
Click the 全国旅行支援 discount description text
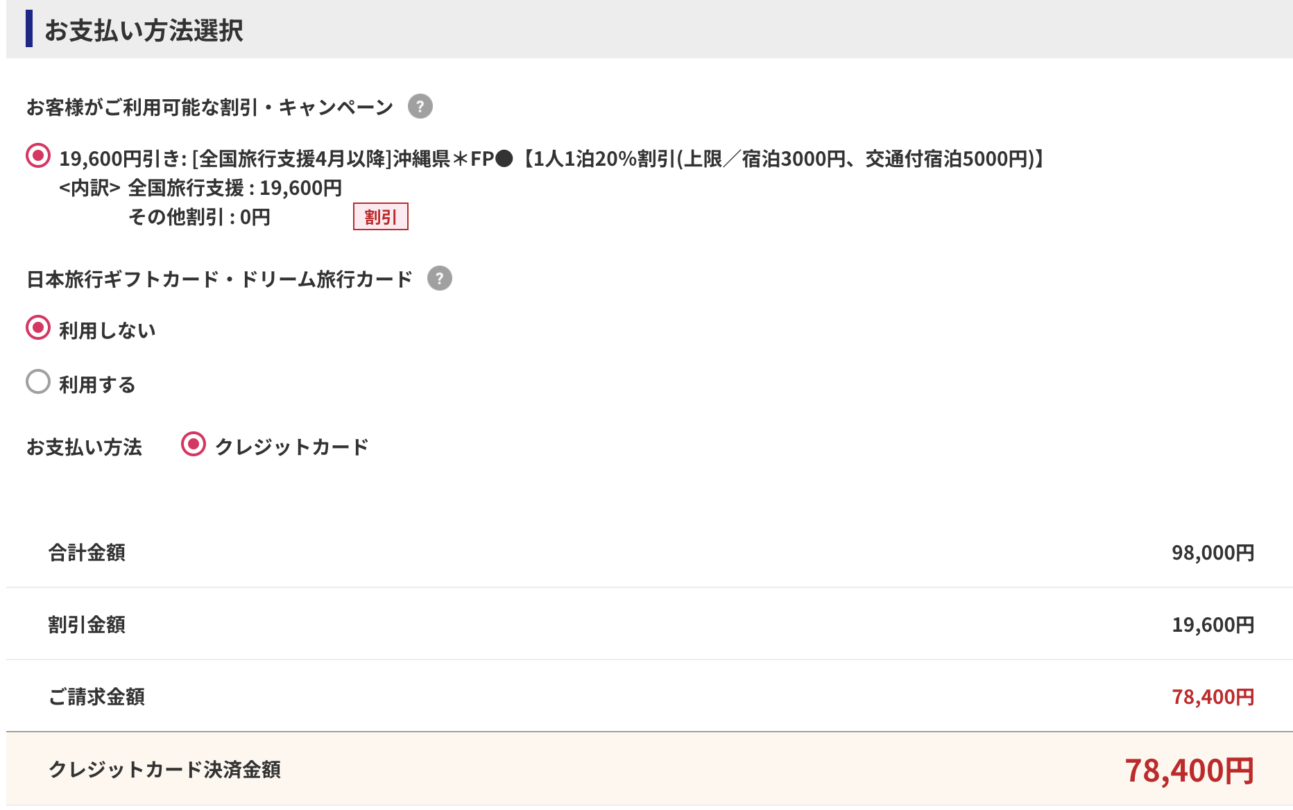(552, 158)
